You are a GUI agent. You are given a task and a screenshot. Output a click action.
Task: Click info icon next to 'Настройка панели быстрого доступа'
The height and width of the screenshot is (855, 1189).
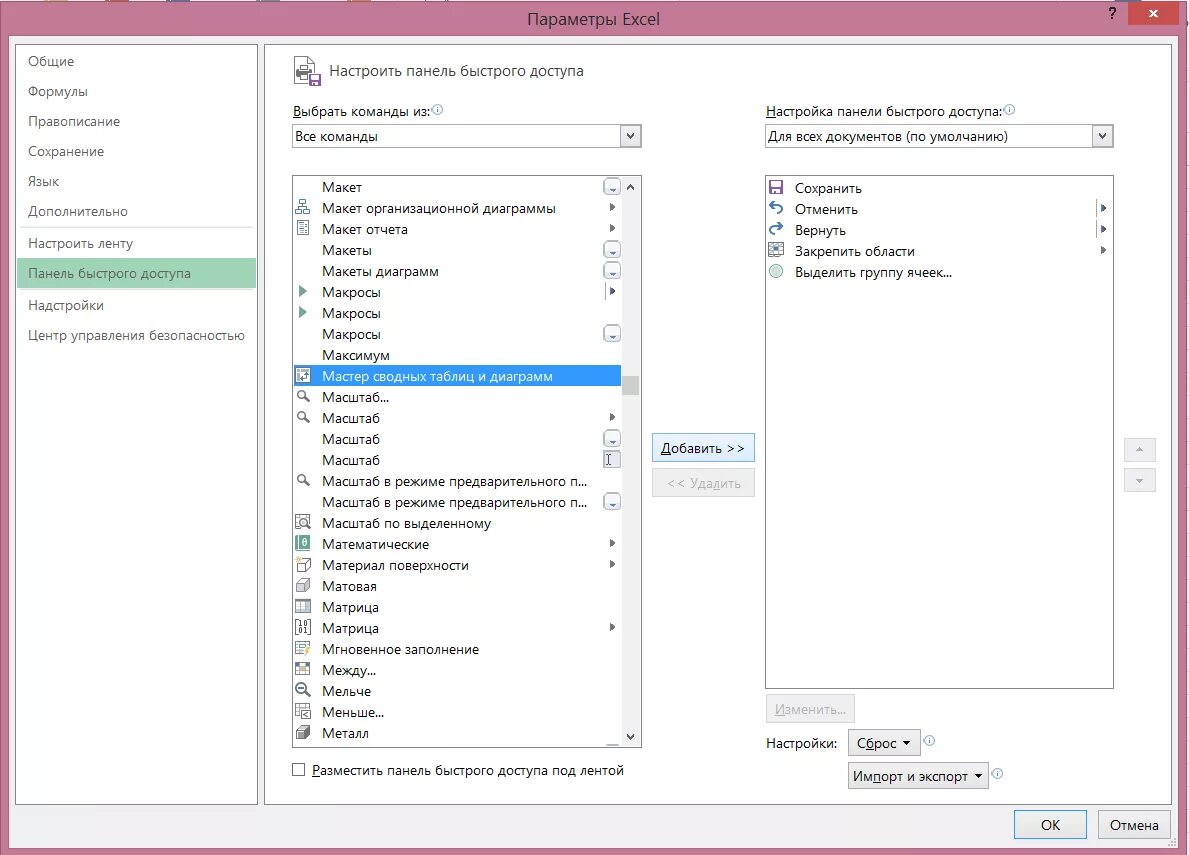point(1009,110)
